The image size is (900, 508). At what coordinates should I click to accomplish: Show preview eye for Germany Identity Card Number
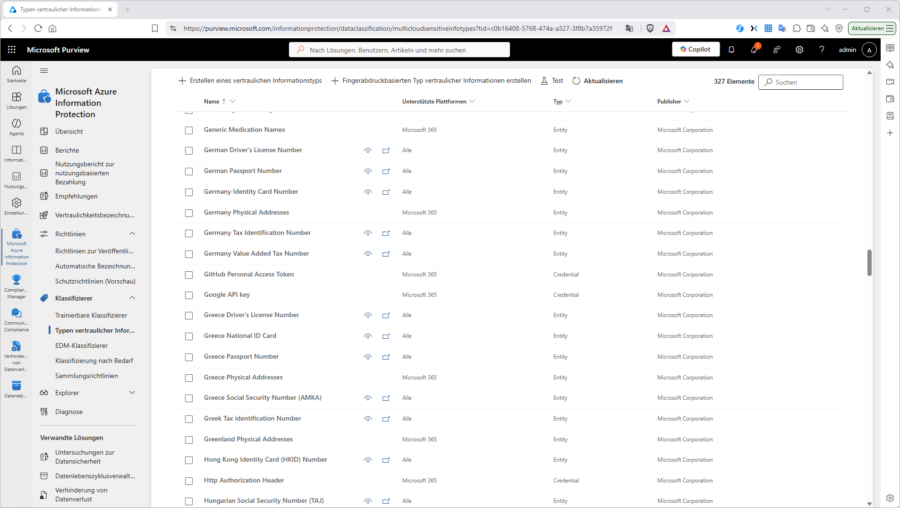368,192
